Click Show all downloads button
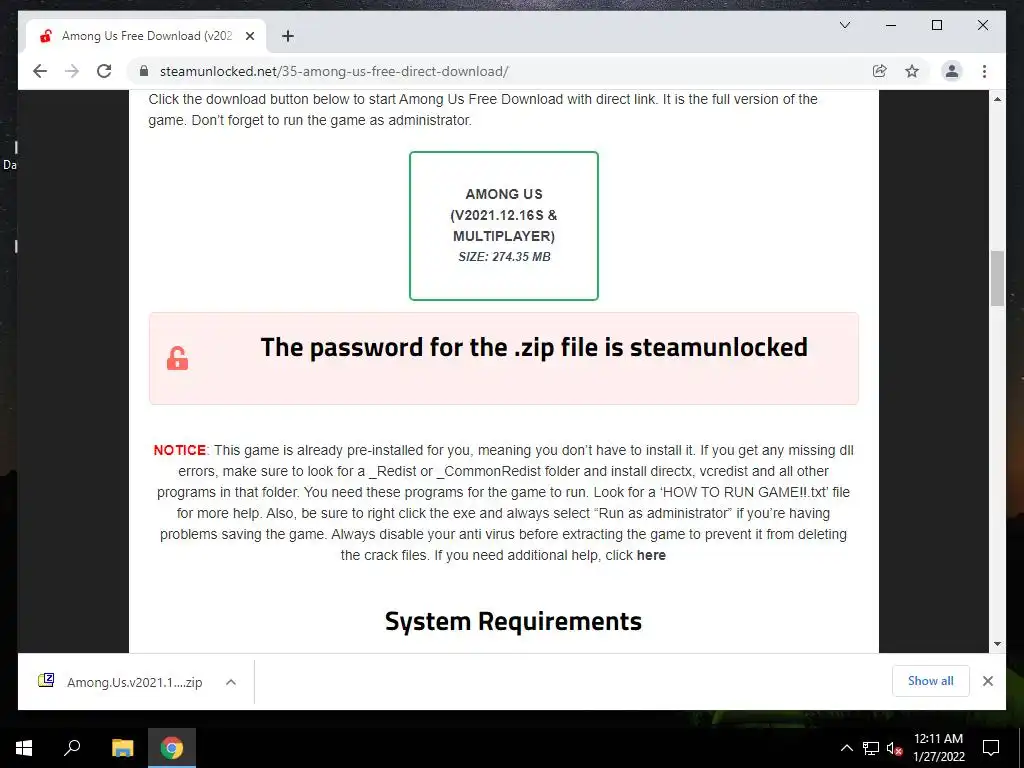This screenshot has width=1024, height=768. click(931, 680)
